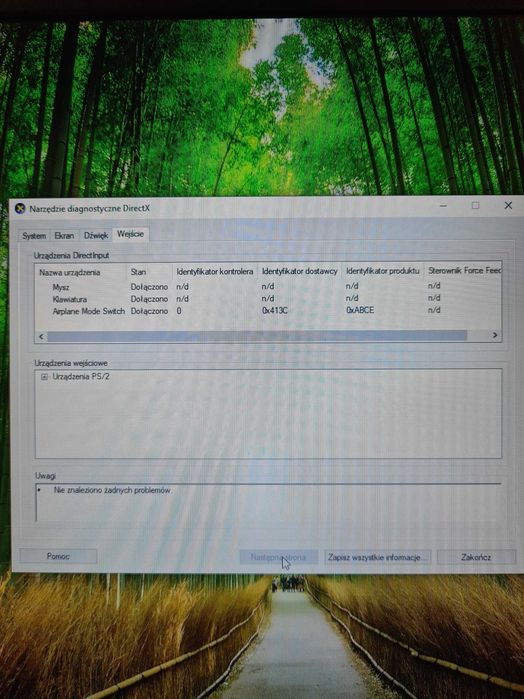The height and width of the screenshot is (699, 524).
Task: Close the Narzędzie diagnostyczne DirectX window
Action: (x=508, y=206)
